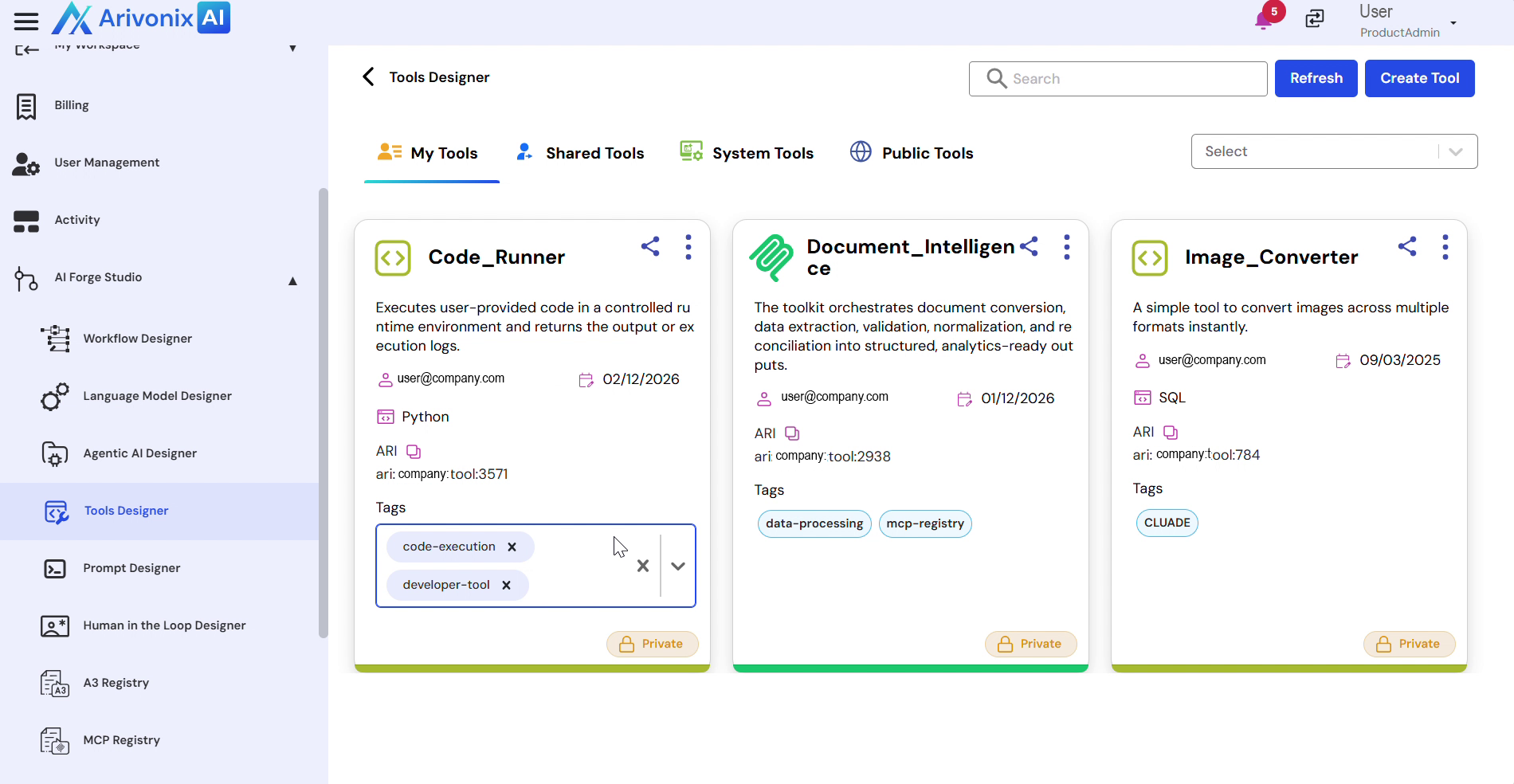Toggle the hamburger menu icon

26,21
